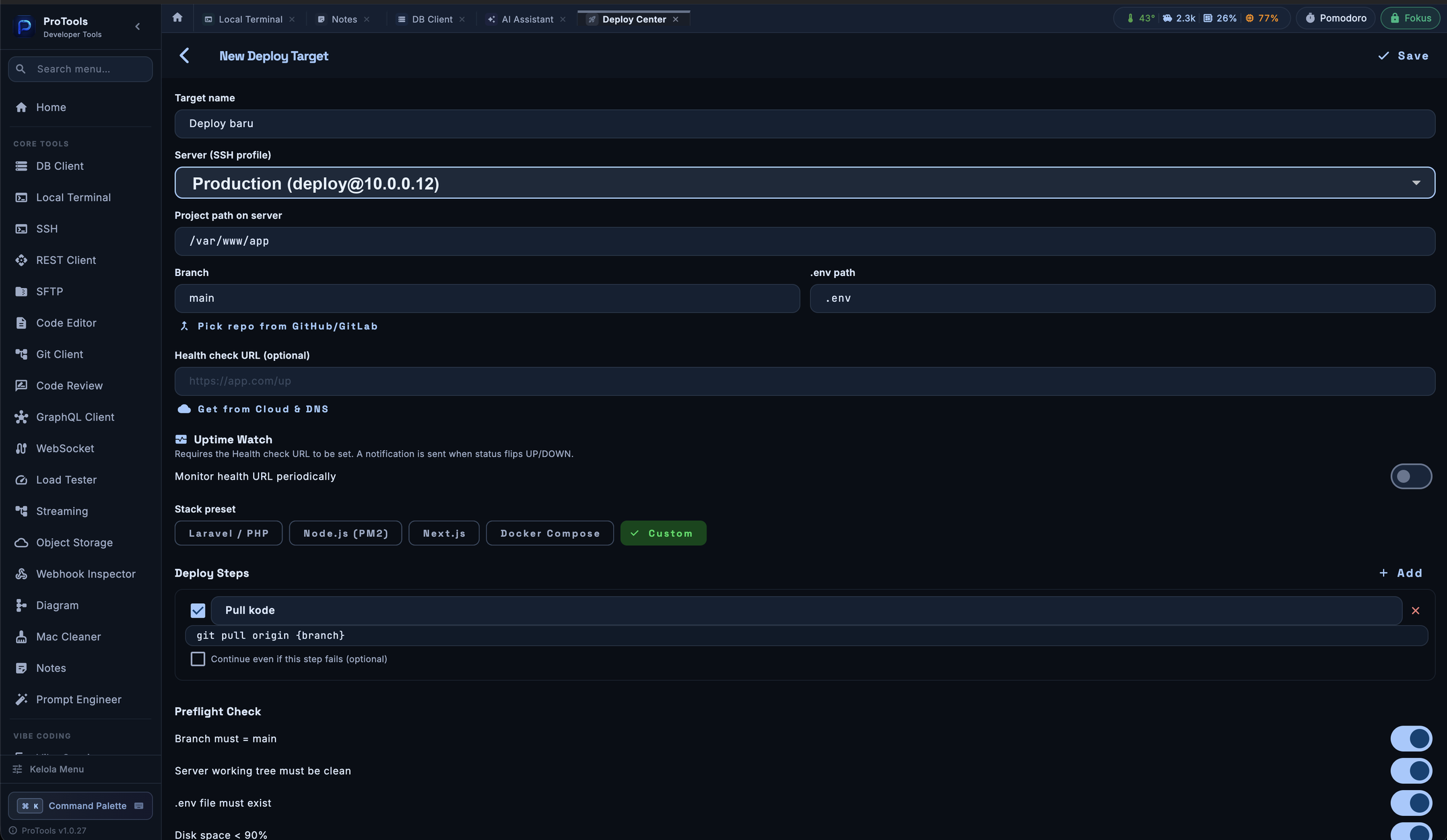Click the Branch input field
Image resolution: width=1447 pixels, height=840 pixels.
click(x=487, y=298)
